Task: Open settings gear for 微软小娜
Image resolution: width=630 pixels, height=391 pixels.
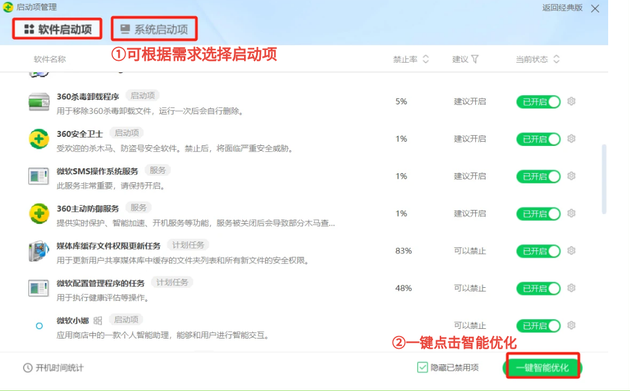Action: 571,325
